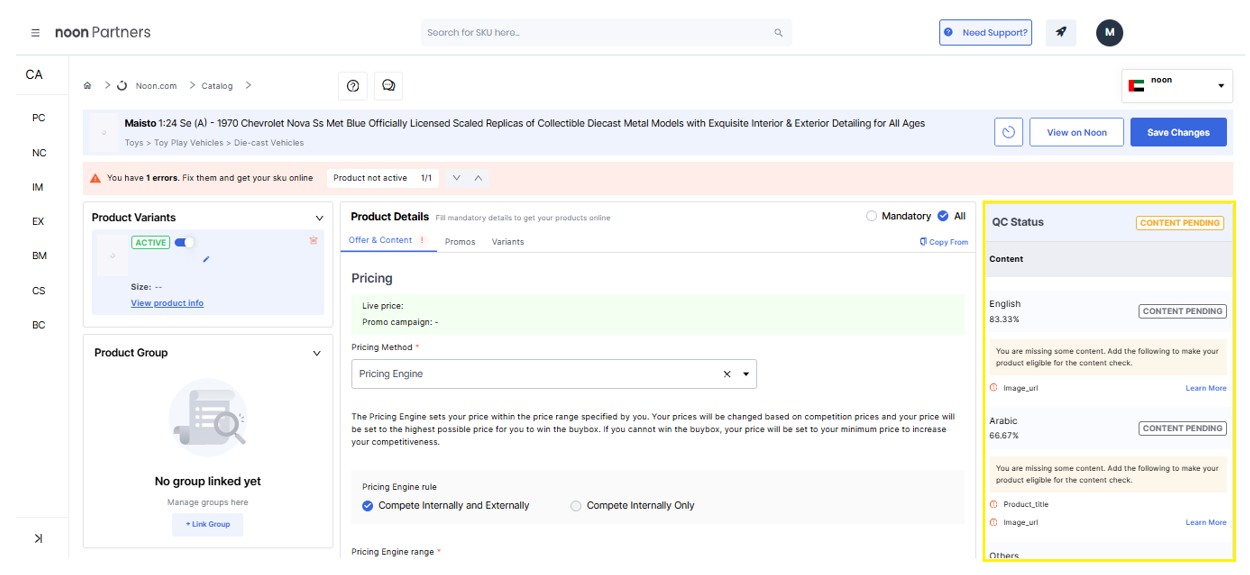The height and width of the screenshot is (575, 1250).
Task: Click the Catalog breadcrumb link
Action: pyautogui.click(x=217, y=86)
